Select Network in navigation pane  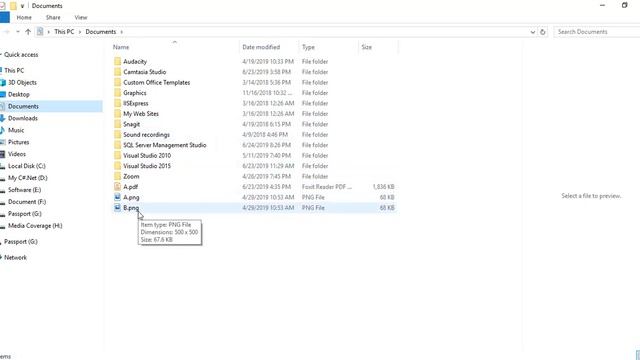coord(15,258)
